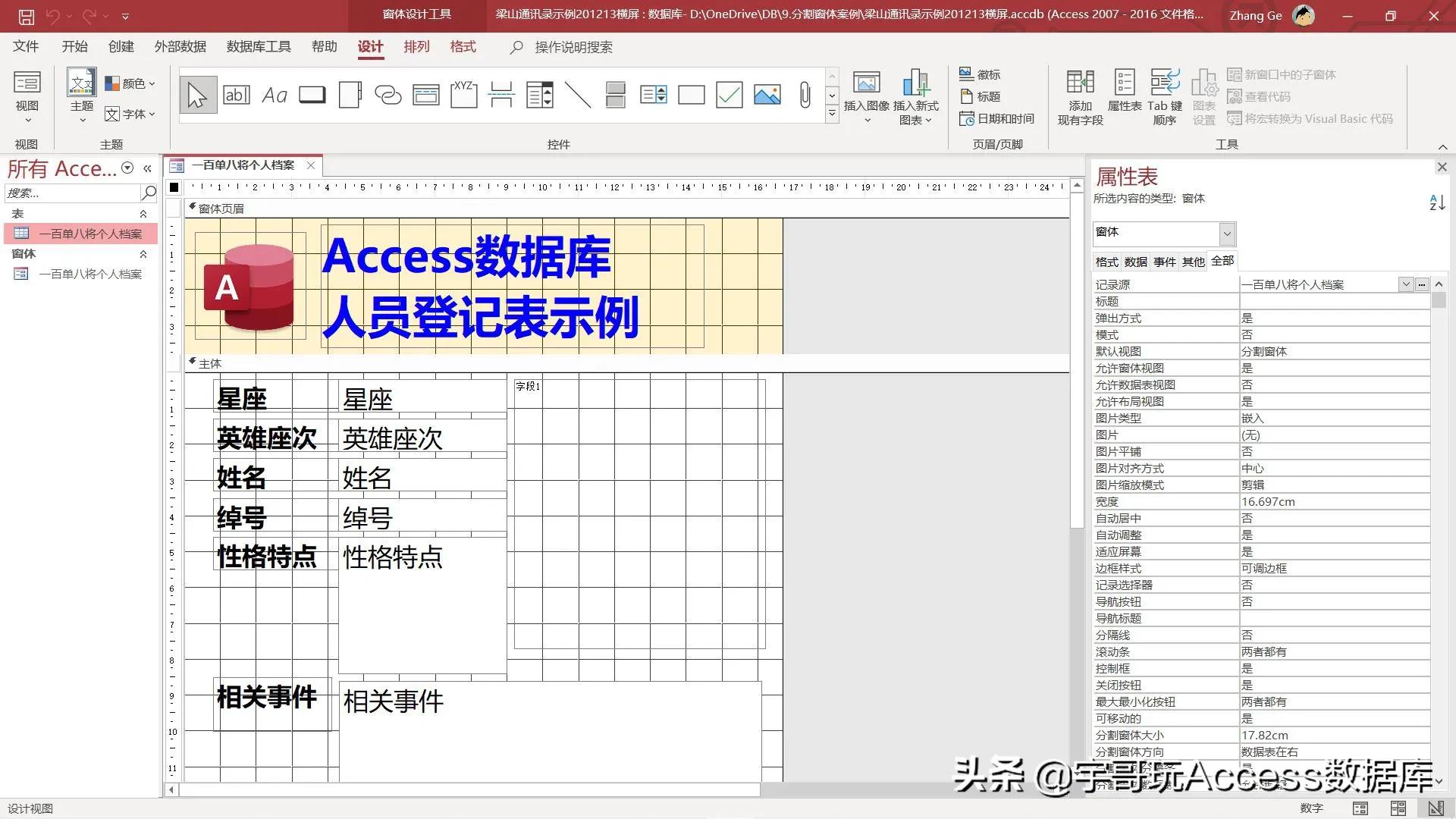The height and width of the screenshot is (819, 1456).
Task: Click the 徽标 button
Action: click(982, 74)
